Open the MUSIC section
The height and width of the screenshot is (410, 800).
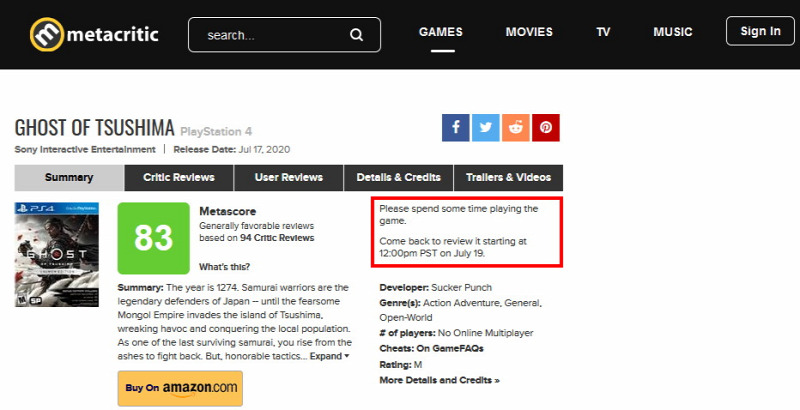click(672, 32)
